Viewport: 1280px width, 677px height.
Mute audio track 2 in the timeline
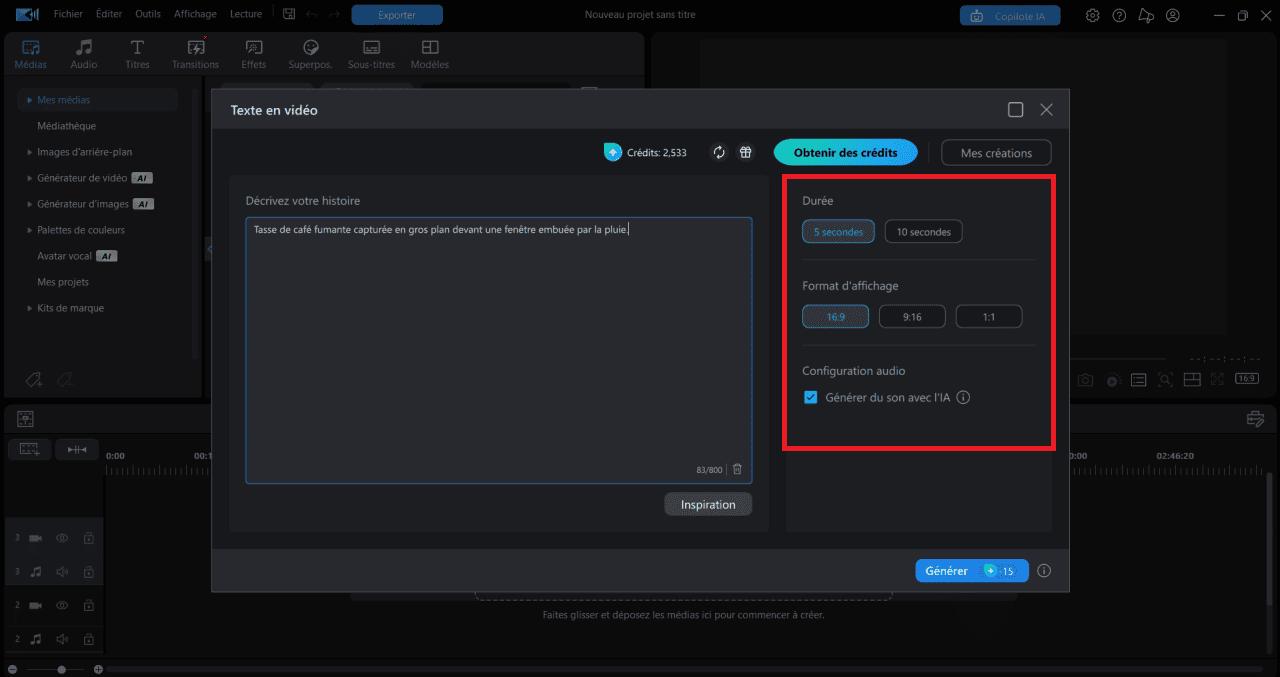pyautogui.click(x=62, y=639)
